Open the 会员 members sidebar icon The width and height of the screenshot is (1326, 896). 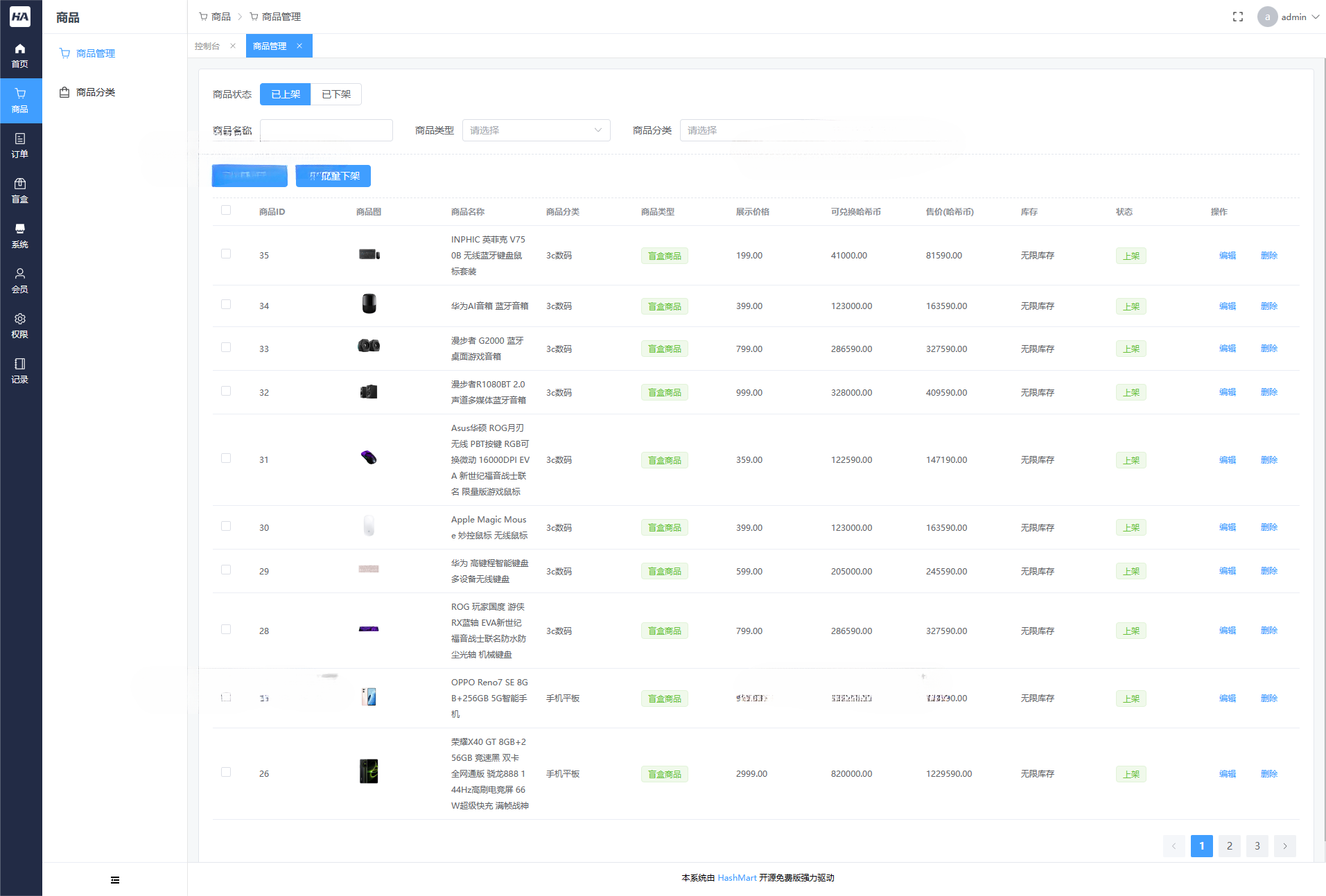pyautogui.click(x=20, y=281)
